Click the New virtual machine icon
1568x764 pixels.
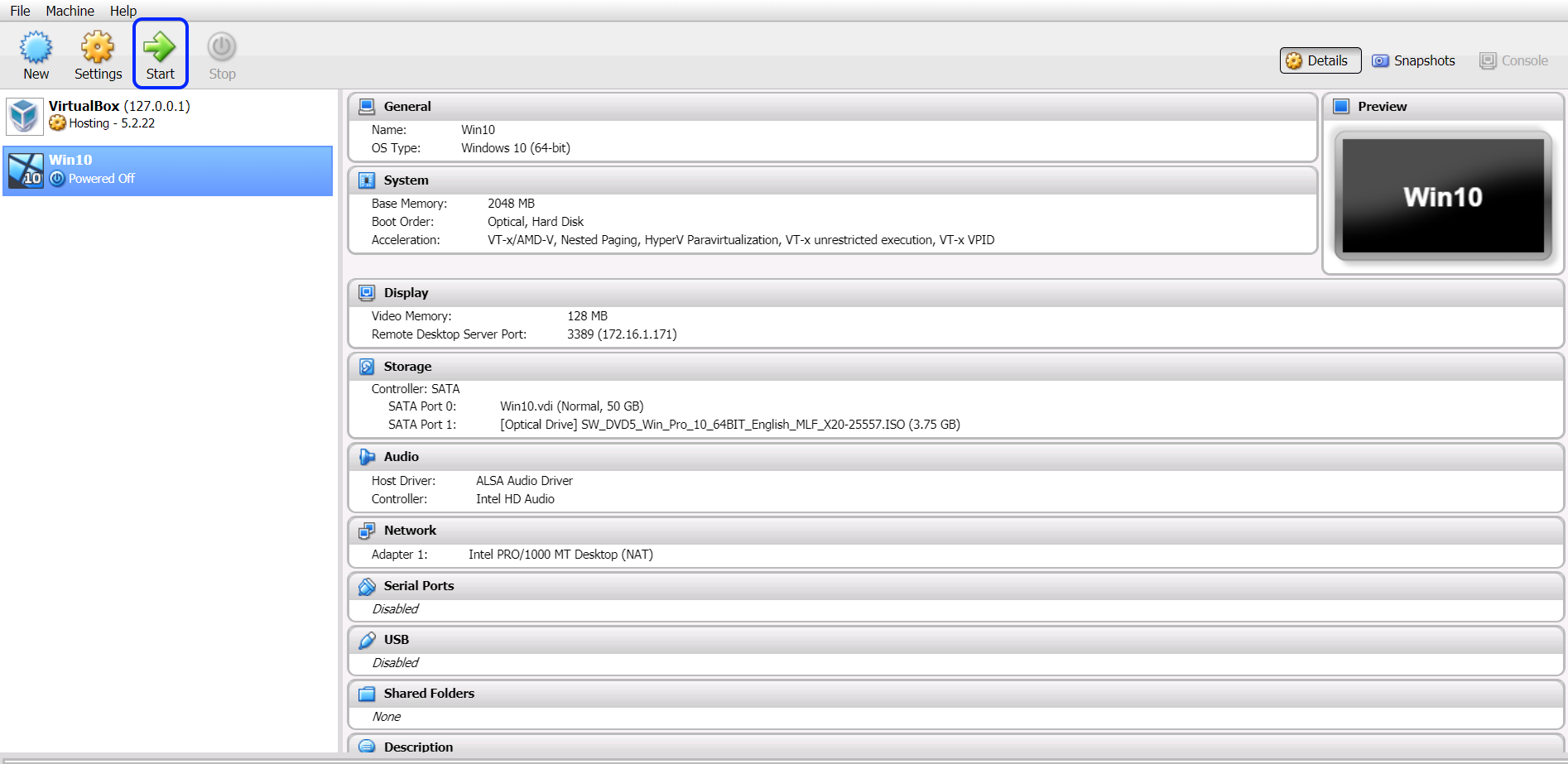[36, 47]
